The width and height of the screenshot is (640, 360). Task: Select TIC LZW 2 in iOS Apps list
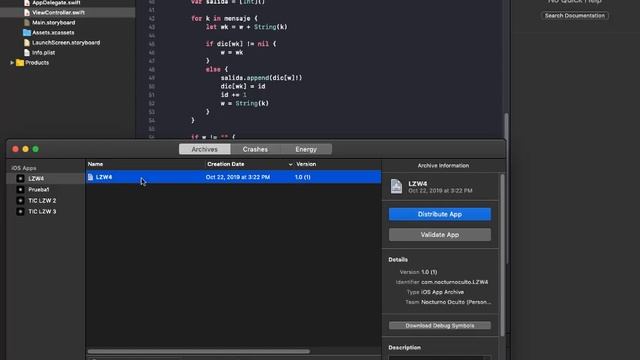[x=42, y=200]
